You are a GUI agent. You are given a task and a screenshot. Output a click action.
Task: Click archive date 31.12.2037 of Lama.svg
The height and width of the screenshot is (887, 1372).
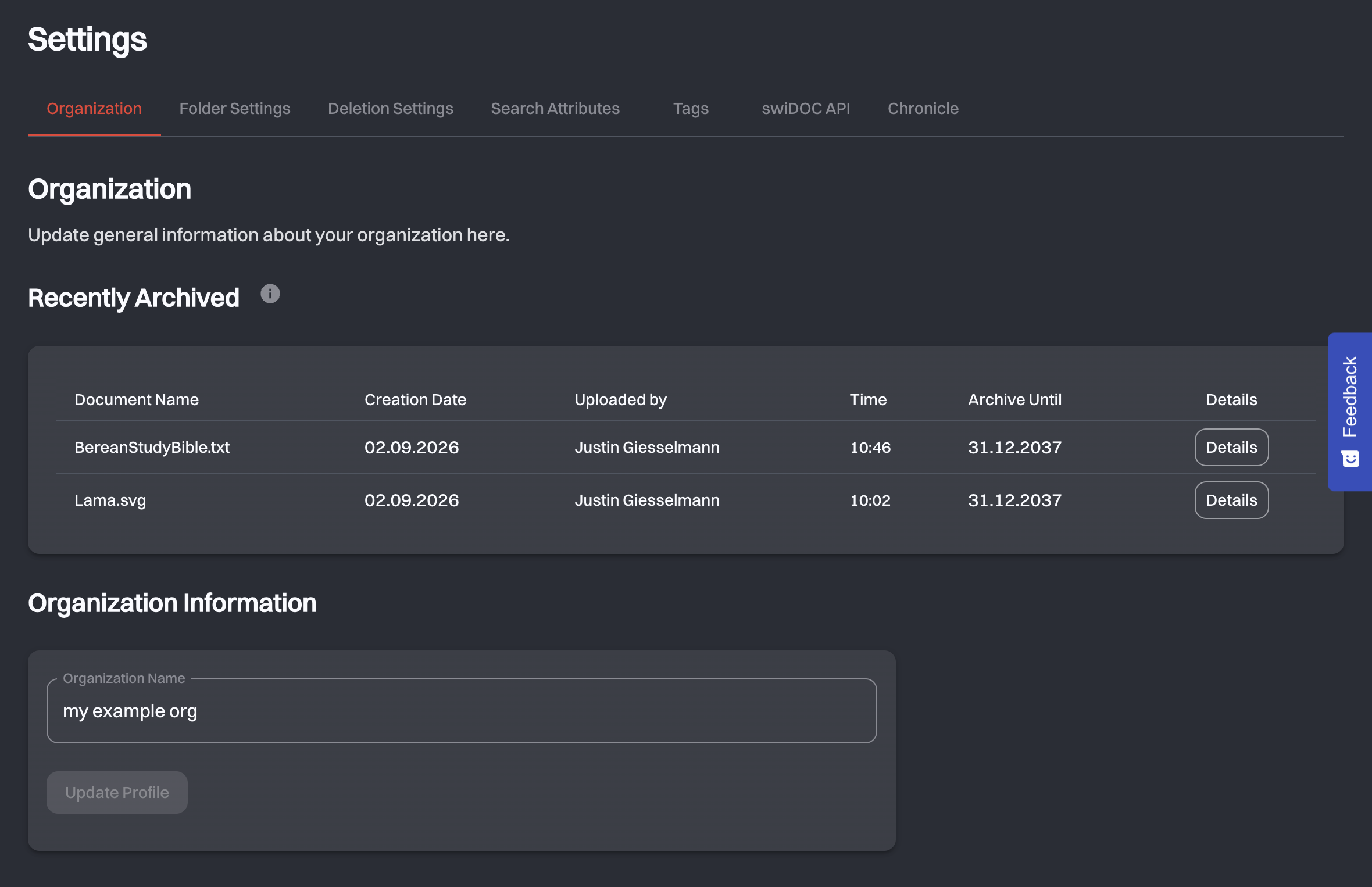pyautogui.click(x=1014, y=500)
